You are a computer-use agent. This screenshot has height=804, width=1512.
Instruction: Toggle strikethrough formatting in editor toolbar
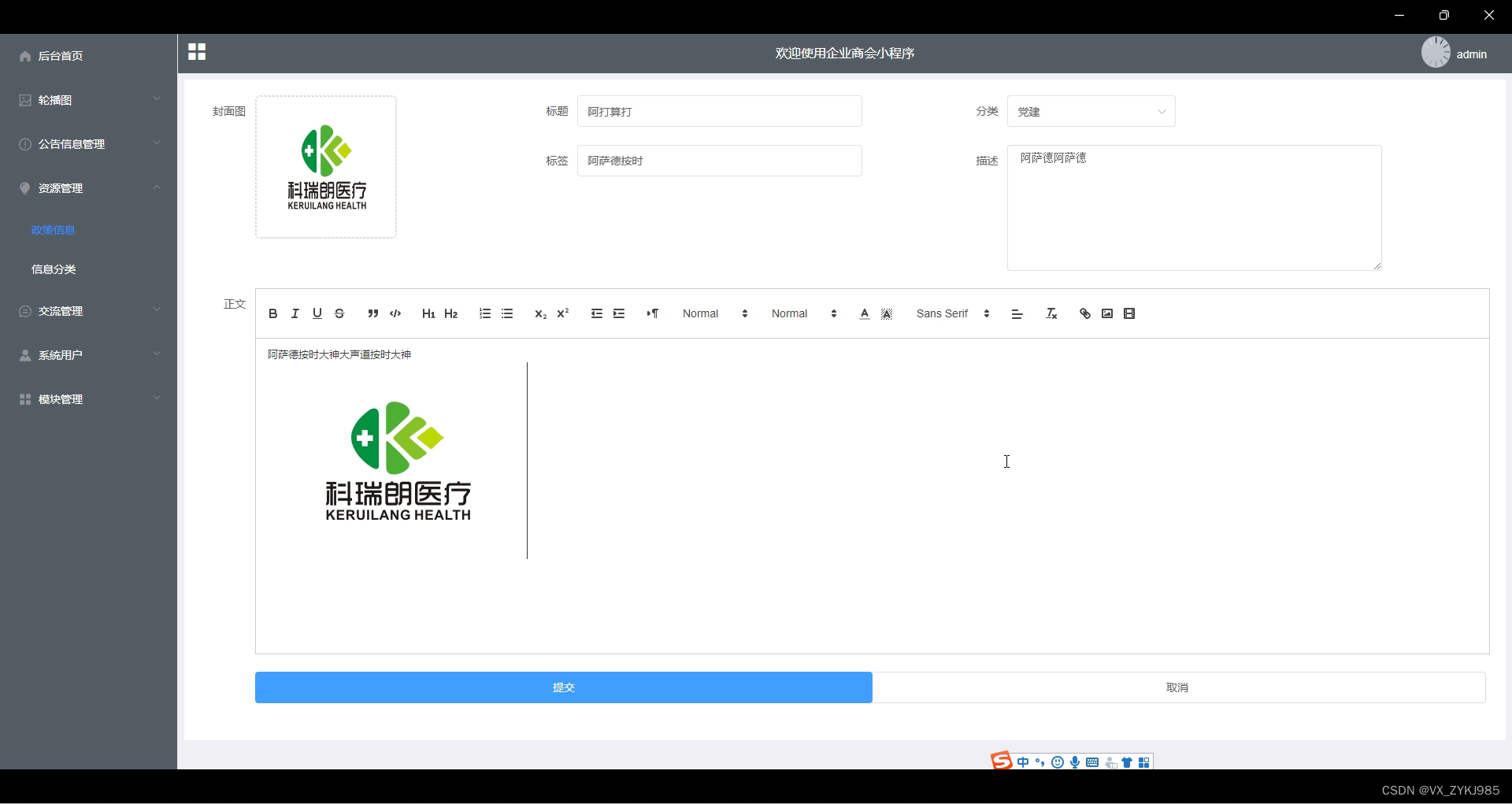click(x=339, y=313)
